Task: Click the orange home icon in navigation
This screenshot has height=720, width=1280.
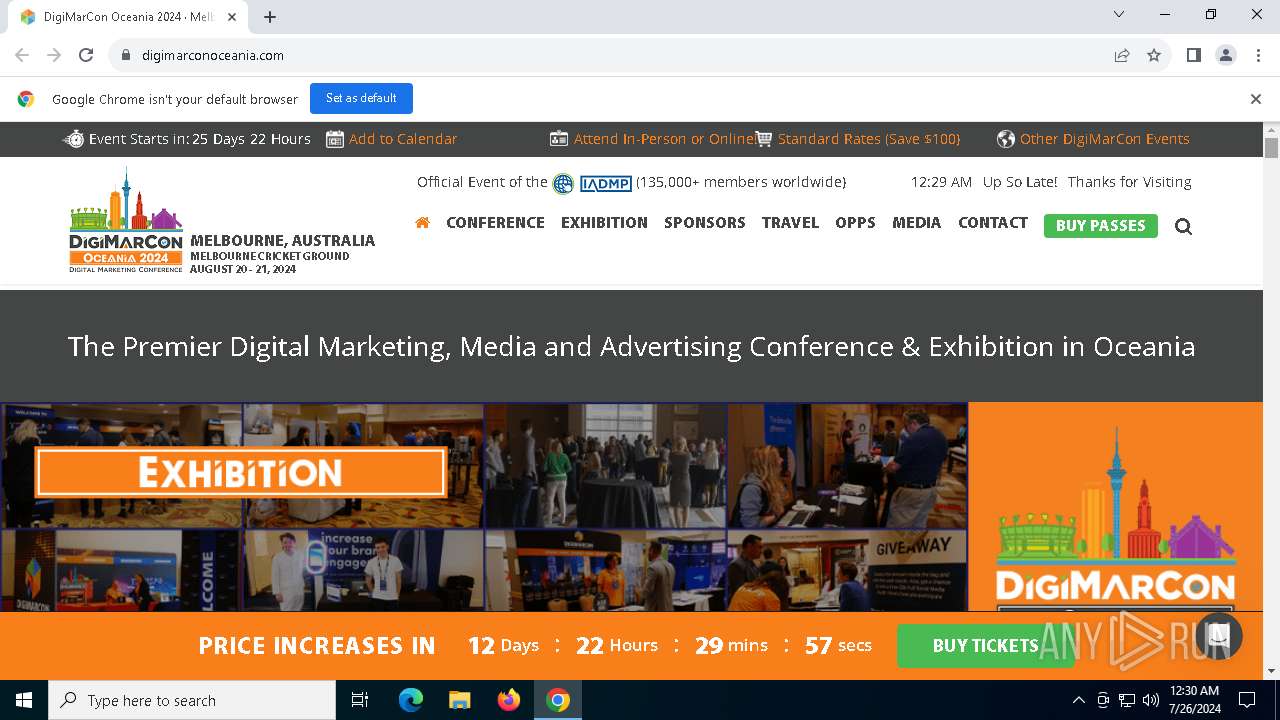Action: (x=422, y=222)
